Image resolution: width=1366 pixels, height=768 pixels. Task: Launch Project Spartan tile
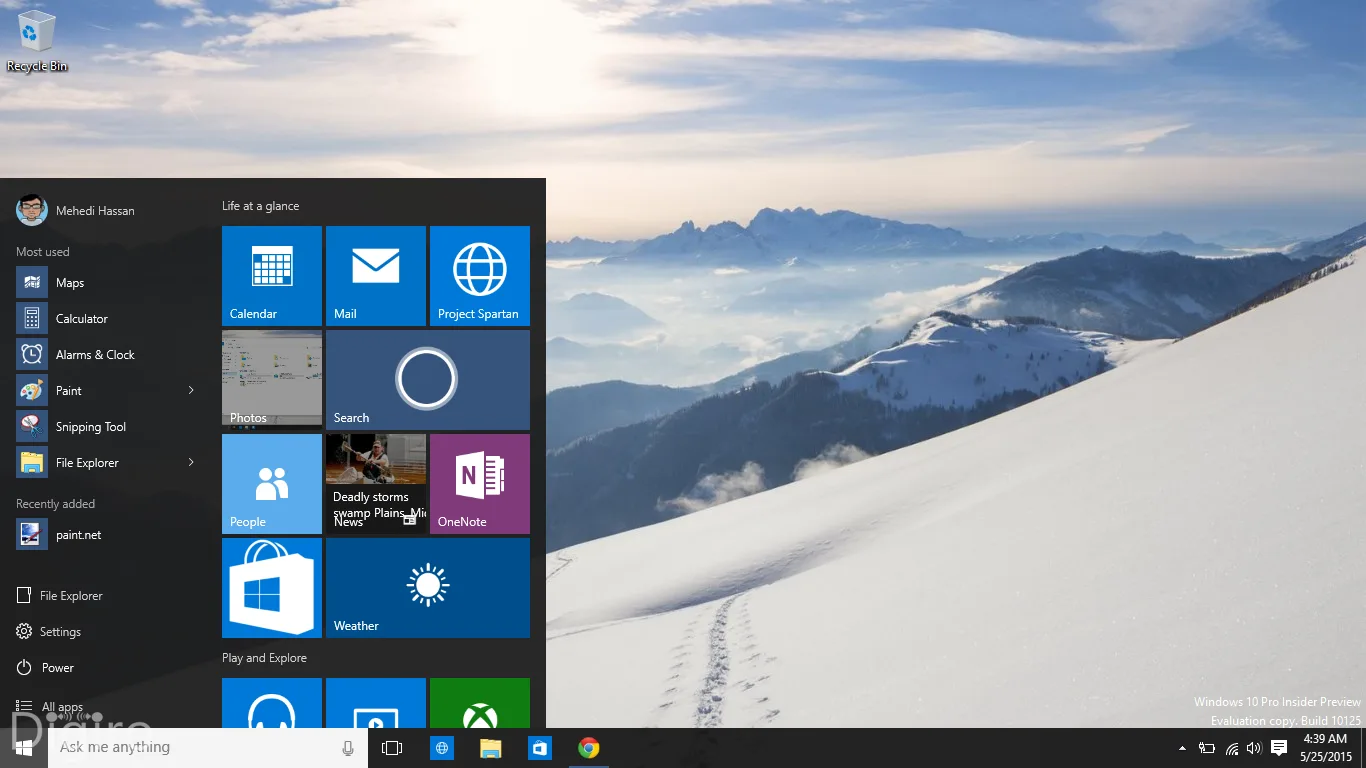tap(480, 276)
